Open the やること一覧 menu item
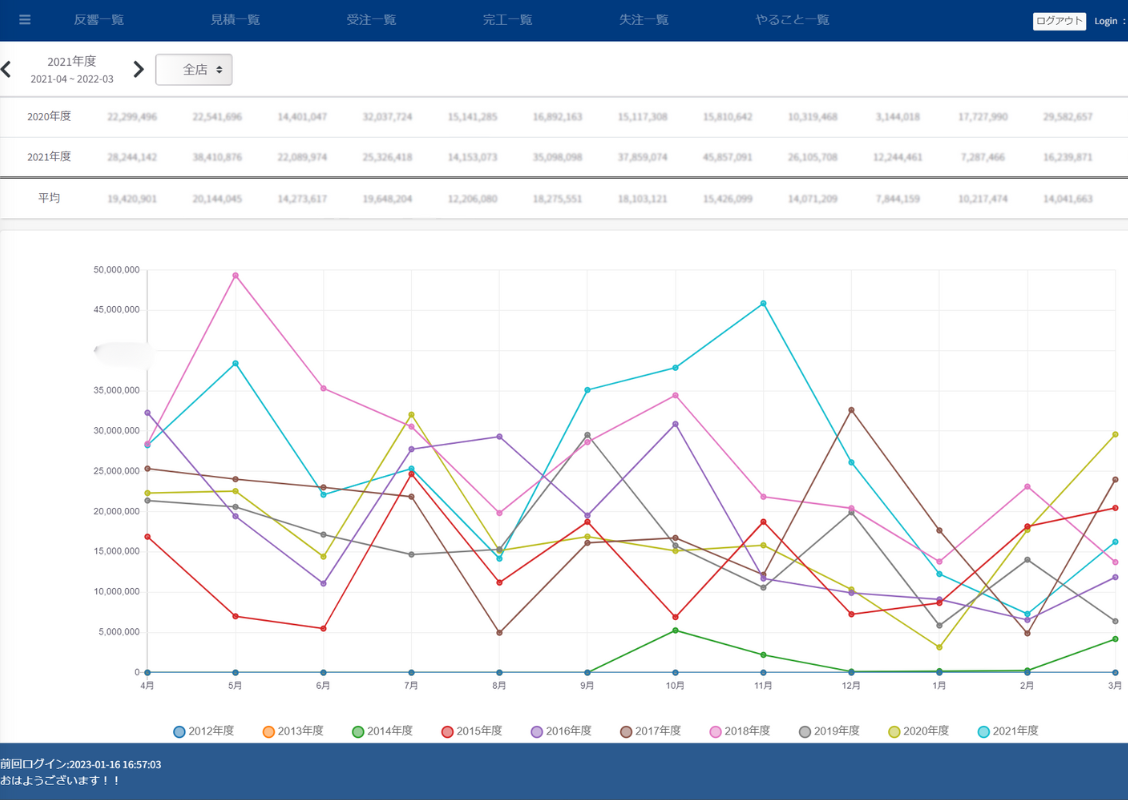 pyautogui.click(x=792, y=20)
